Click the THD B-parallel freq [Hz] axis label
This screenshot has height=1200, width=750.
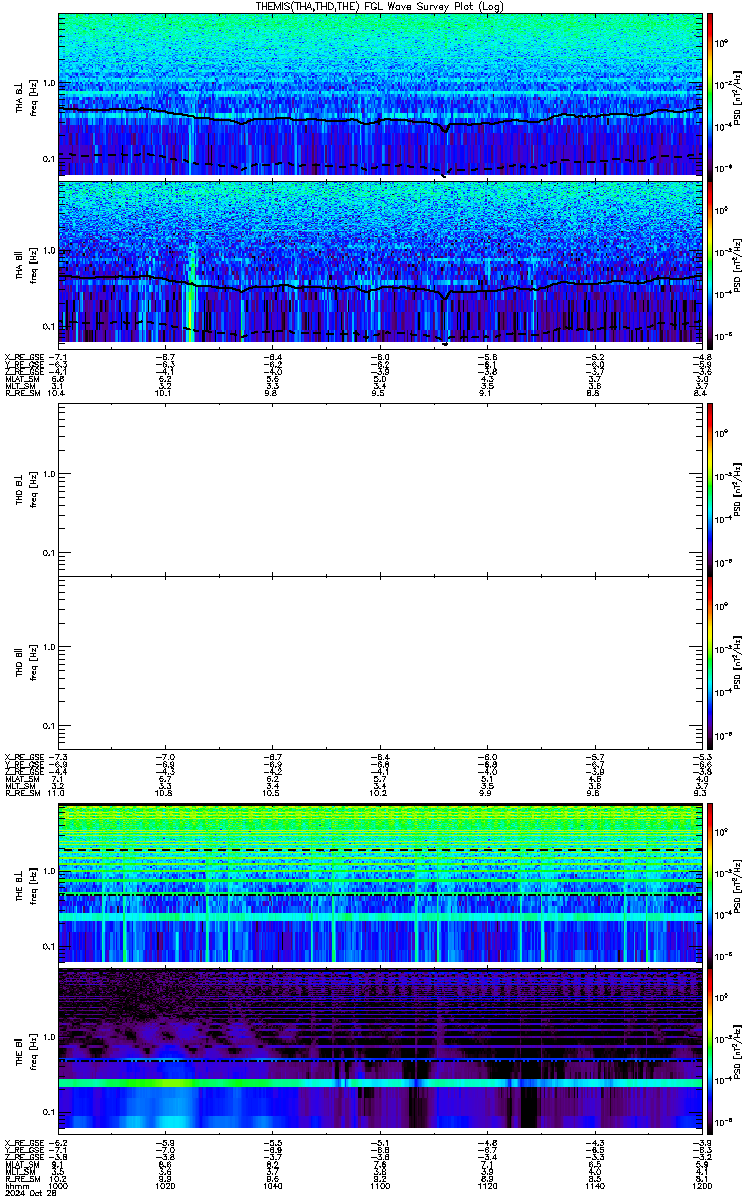coord(33,662)
